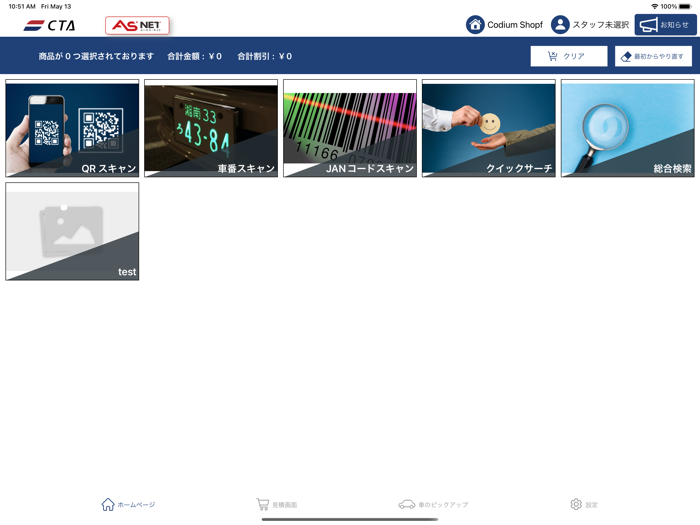Open the AS NET logo button

(137, 25)
